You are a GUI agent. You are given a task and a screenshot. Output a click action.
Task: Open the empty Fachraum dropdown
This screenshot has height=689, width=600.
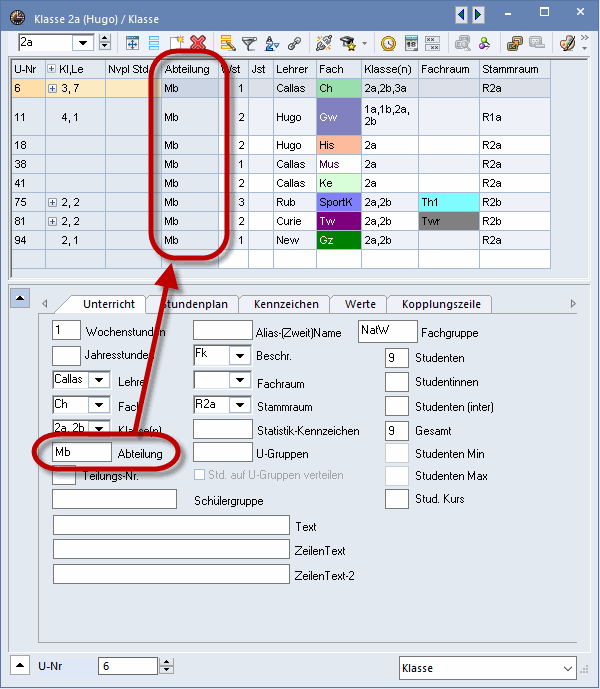[240, 380]
